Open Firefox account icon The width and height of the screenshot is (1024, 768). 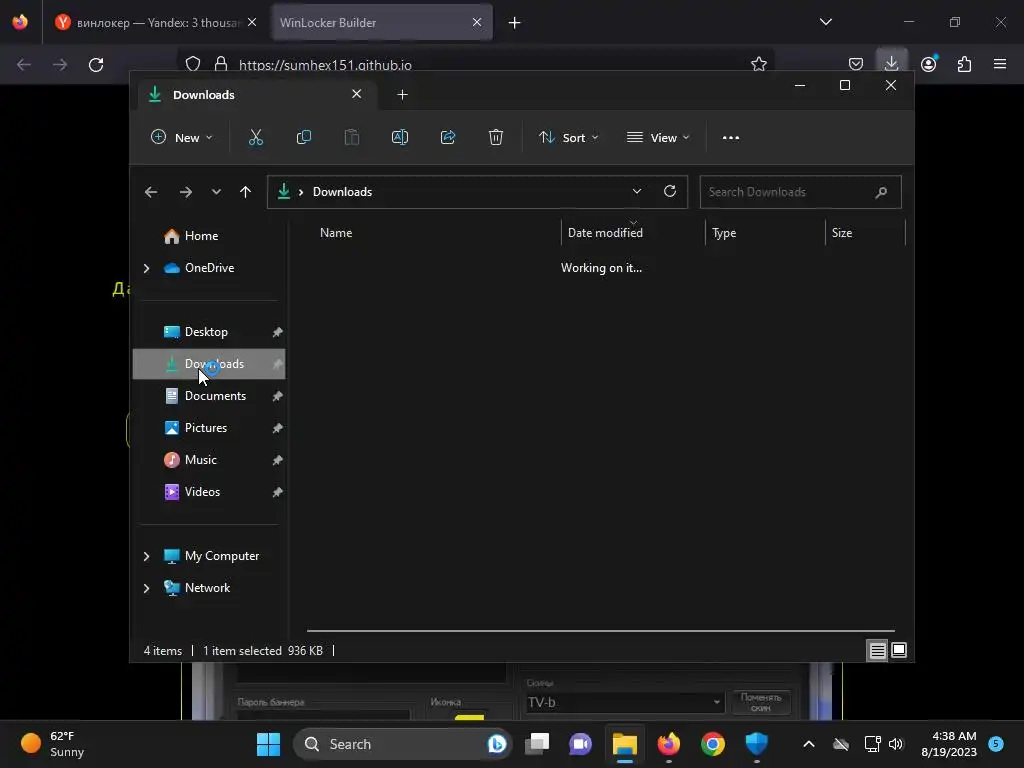tap(929, 64)
